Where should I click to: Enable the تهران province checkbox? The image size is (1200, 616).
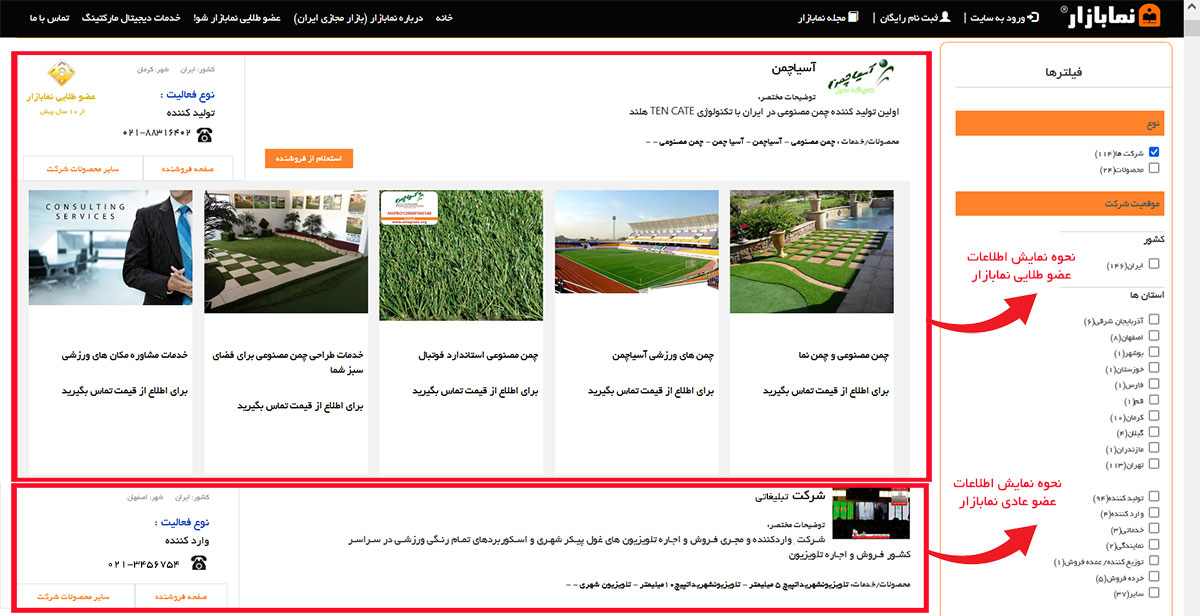tap(1154, 465)
